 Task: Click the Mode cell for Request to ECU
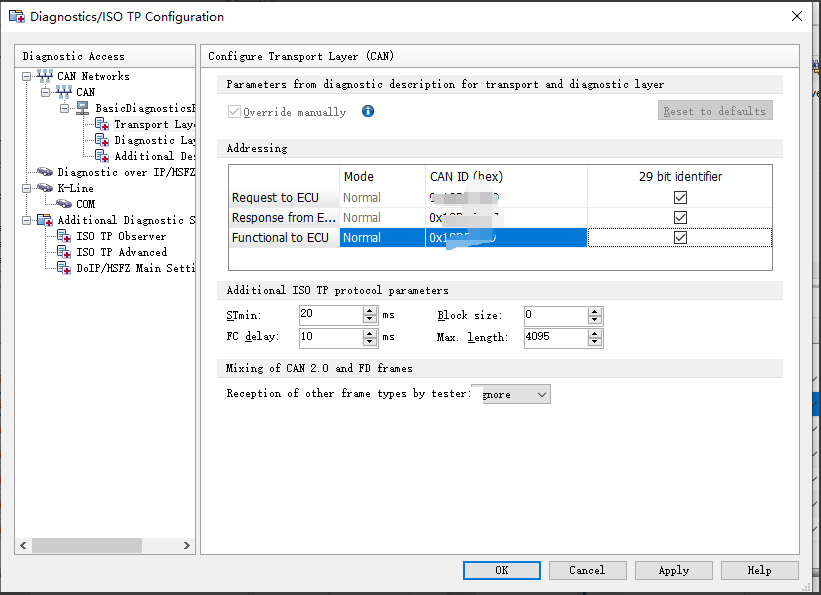(382, 197)
